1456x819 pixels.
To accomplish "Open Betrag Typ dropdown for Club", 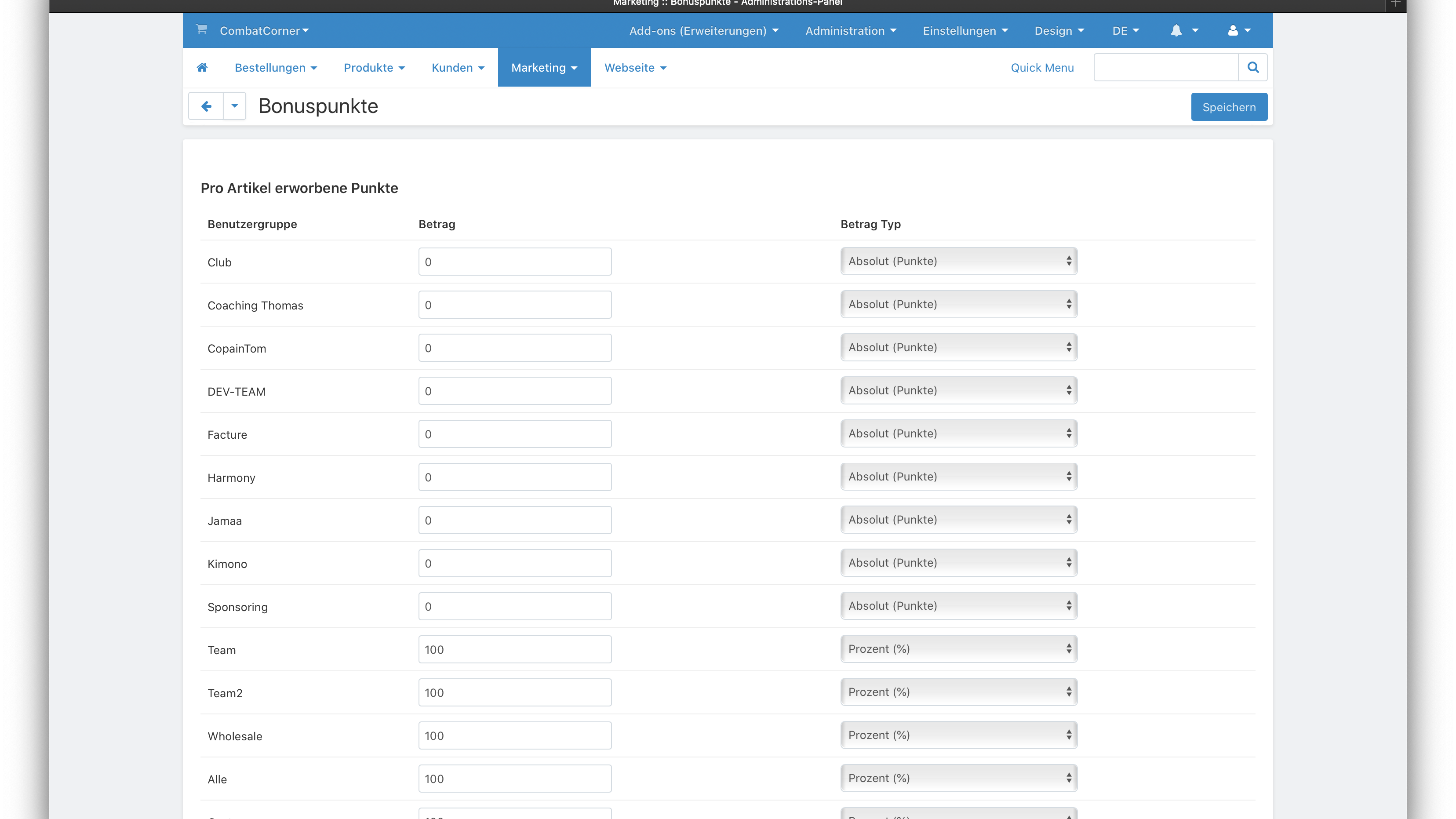I will click(x=959, y=261).
